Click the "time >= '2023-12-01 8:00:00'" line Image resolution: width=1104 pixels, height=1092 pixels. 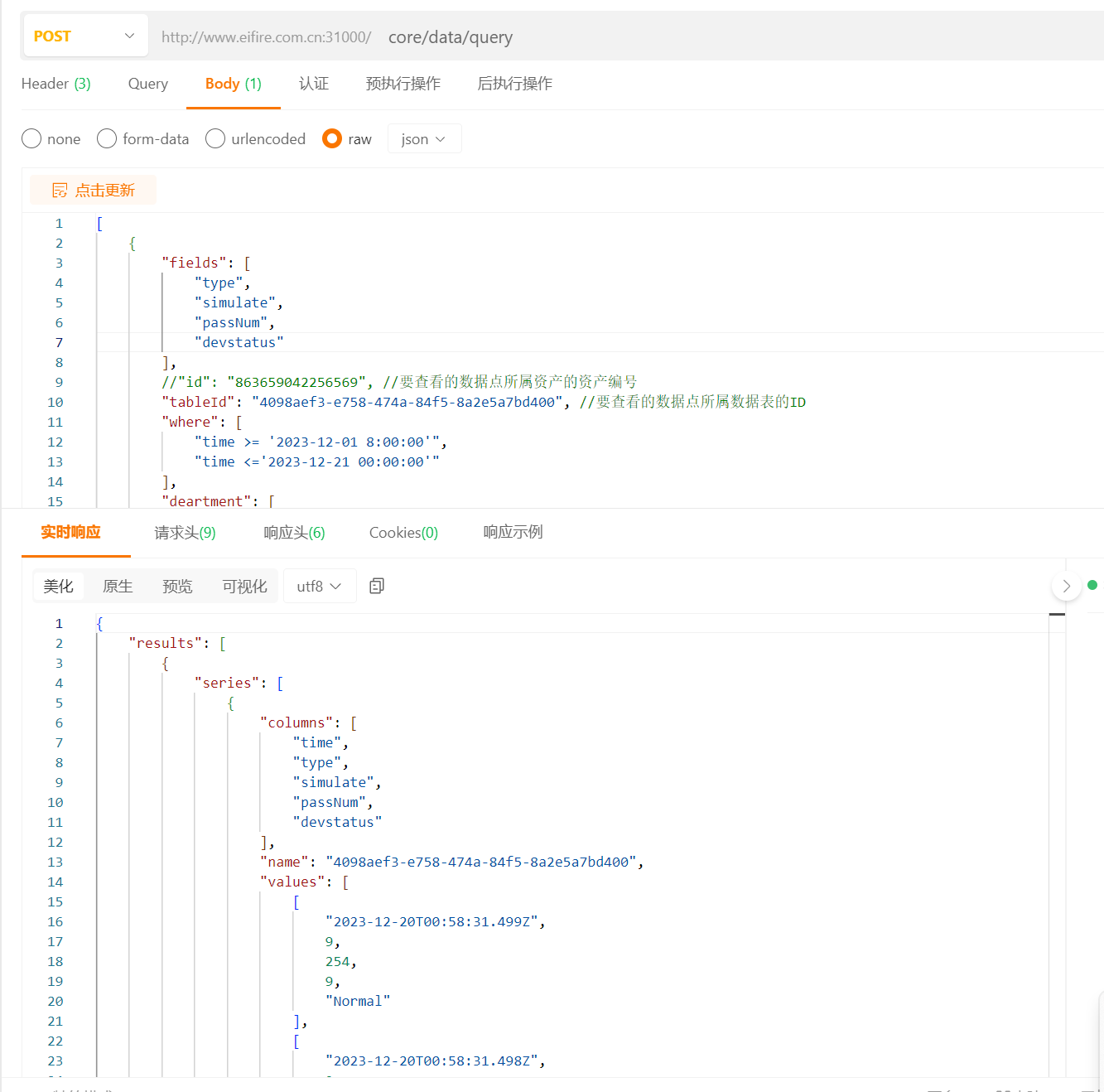tap(321, 442)
